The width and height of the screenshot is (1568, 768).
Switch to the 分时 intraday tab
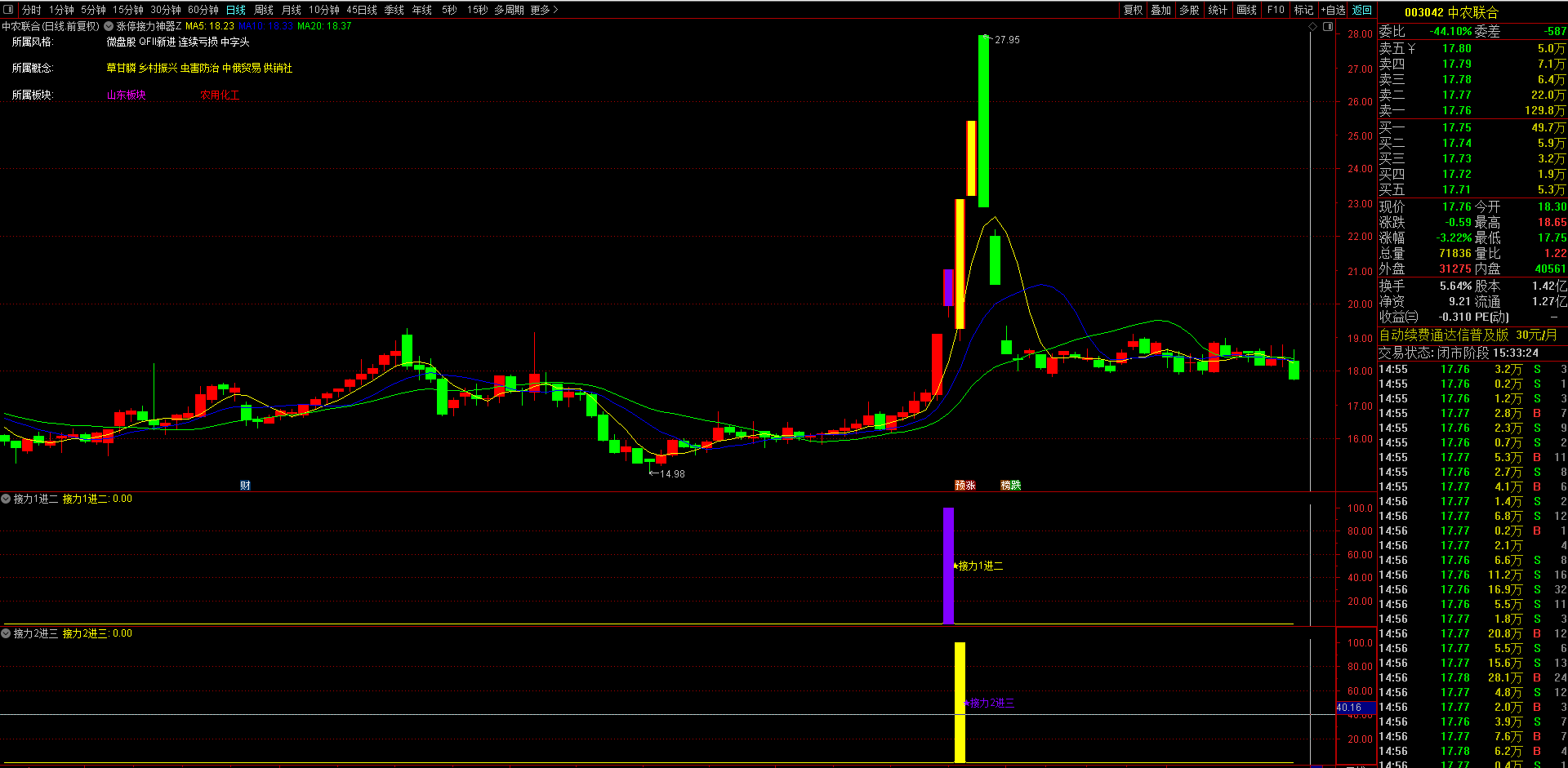click(x=32, y=10)
